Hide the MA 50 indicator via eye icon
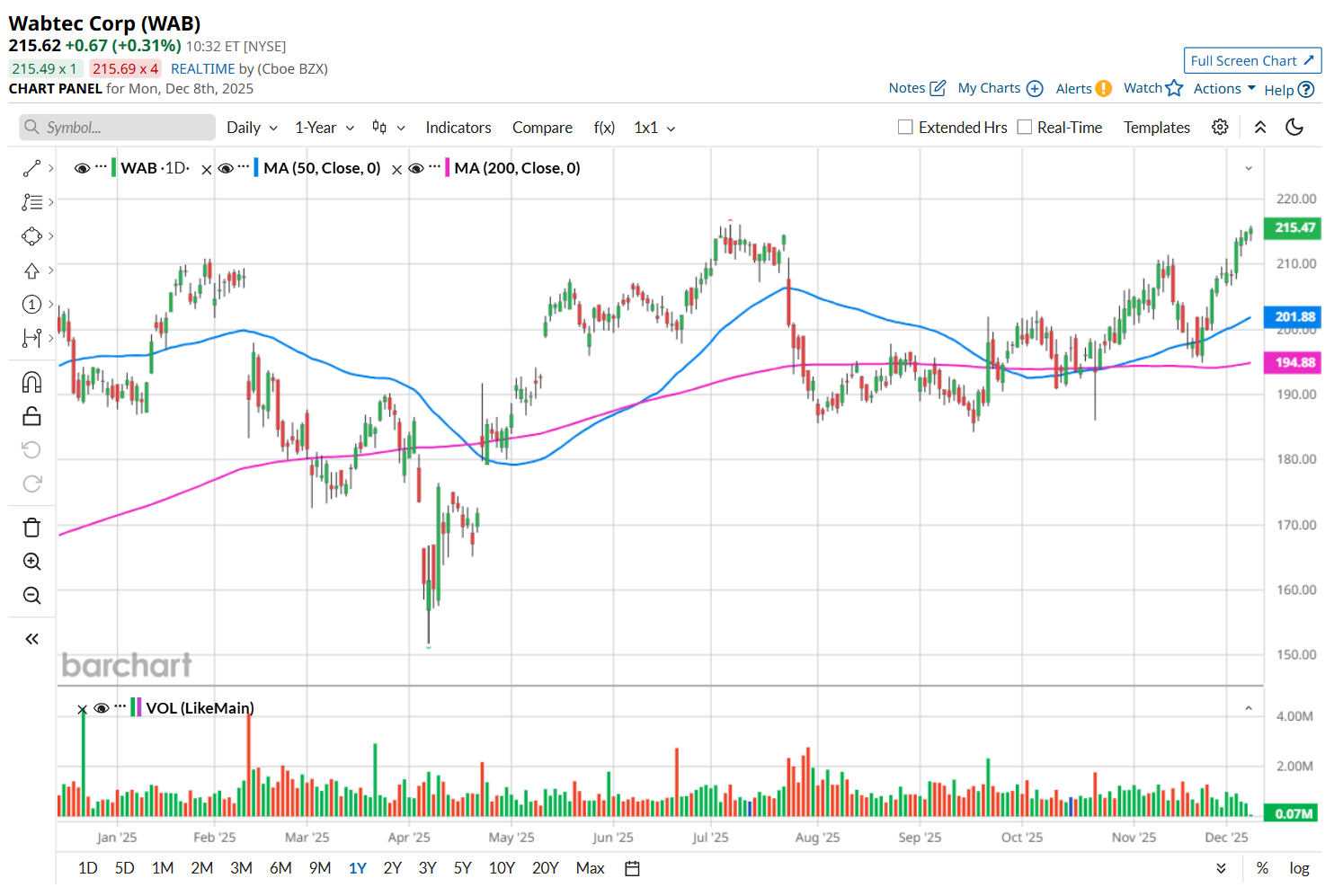The height and width of the screenshot is (896, 1334). pyautogui.click(x=226, y=168)
